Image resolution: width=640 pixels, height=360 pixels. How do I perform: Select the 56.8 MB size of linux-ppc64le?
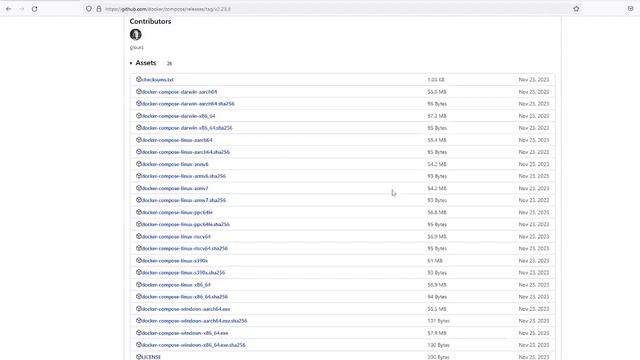pos(437,212)
